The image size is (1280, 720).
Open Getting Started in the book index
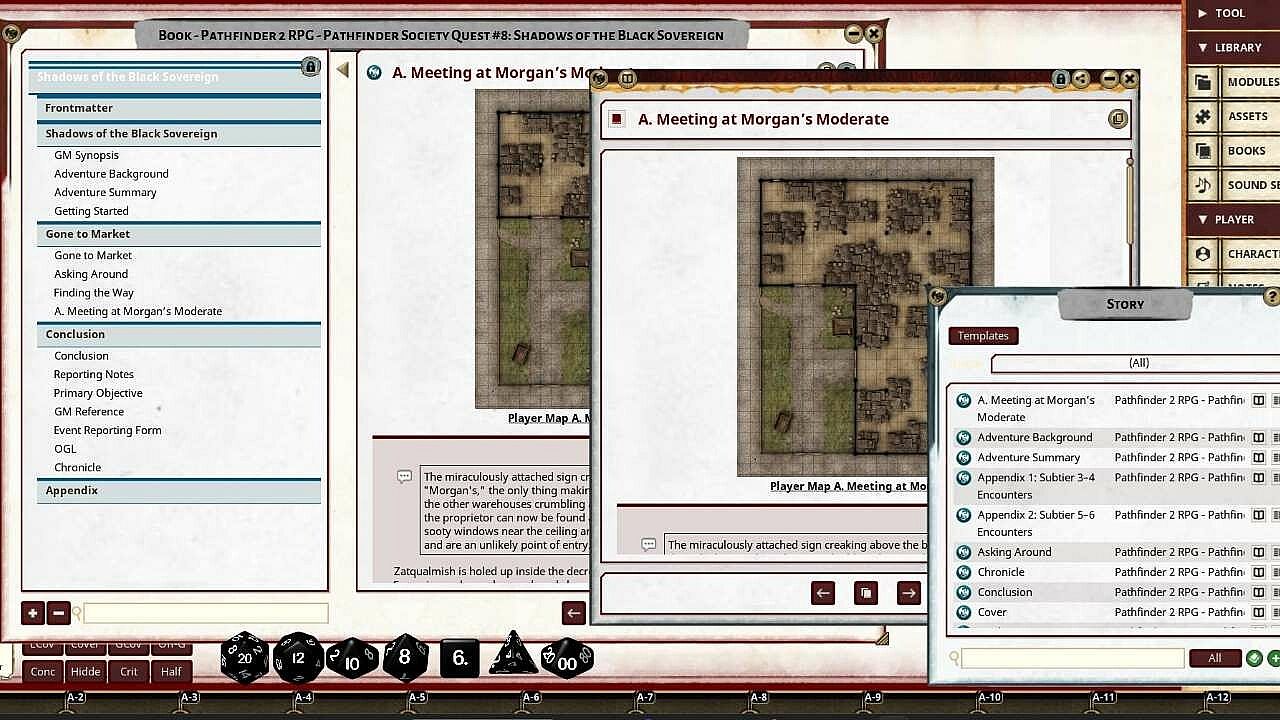point(91,211)
